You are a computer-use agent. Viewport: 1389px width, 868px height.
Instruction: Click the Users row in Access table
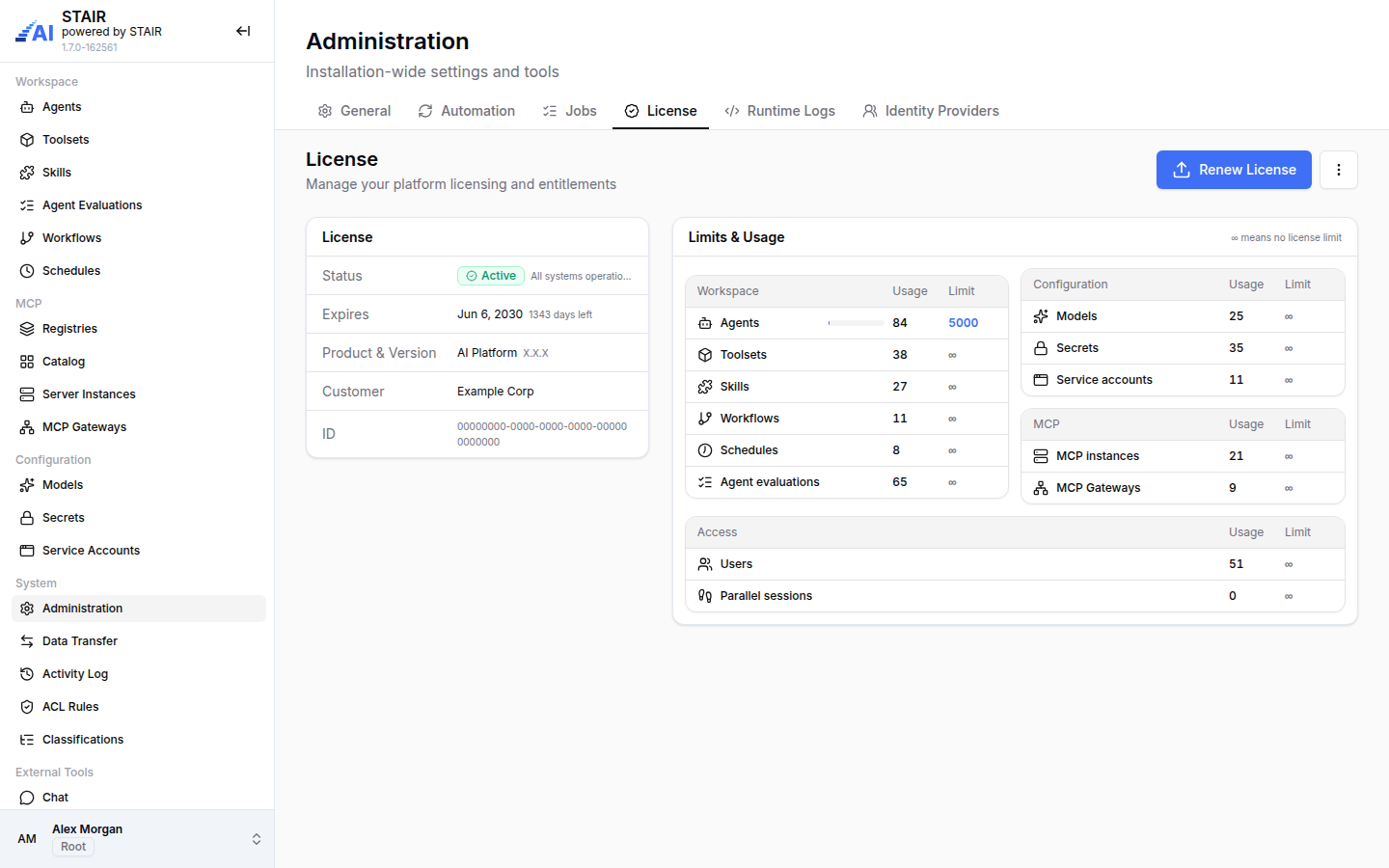pyautogui.click(x=1015, y=564)
